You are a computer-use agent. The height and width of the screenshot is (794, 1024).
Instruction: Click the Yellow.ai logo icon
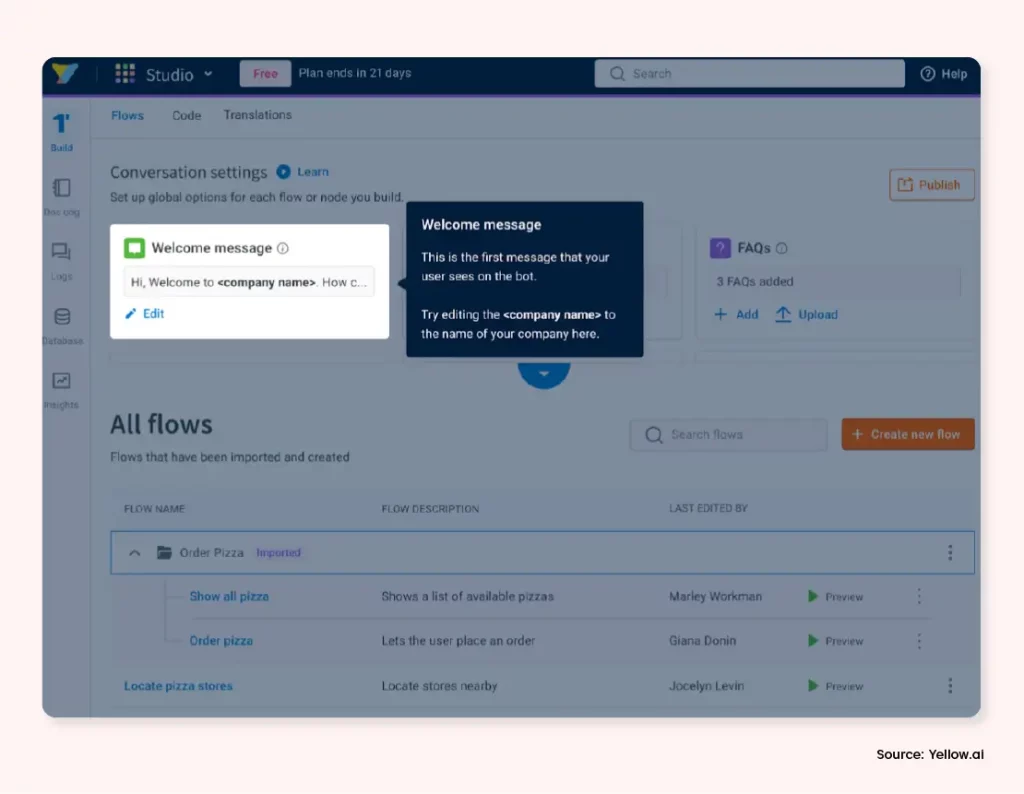coord(65,73)
